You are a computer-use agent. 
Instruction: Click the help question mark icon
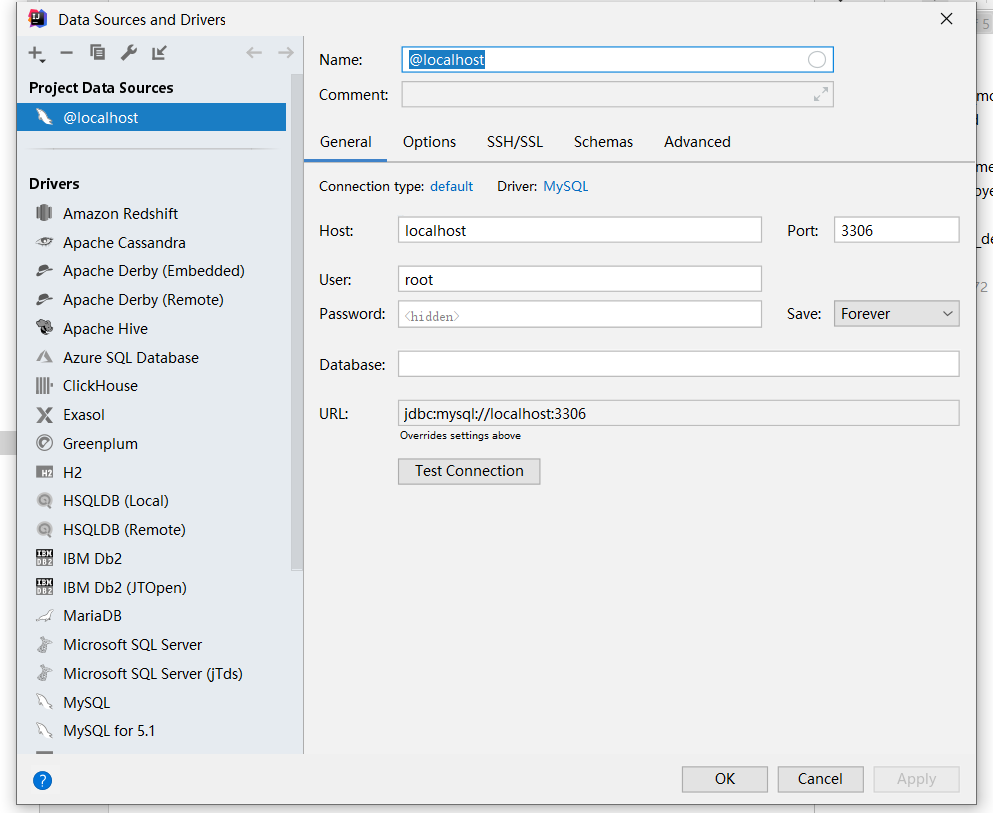click(x=42, y=781)
